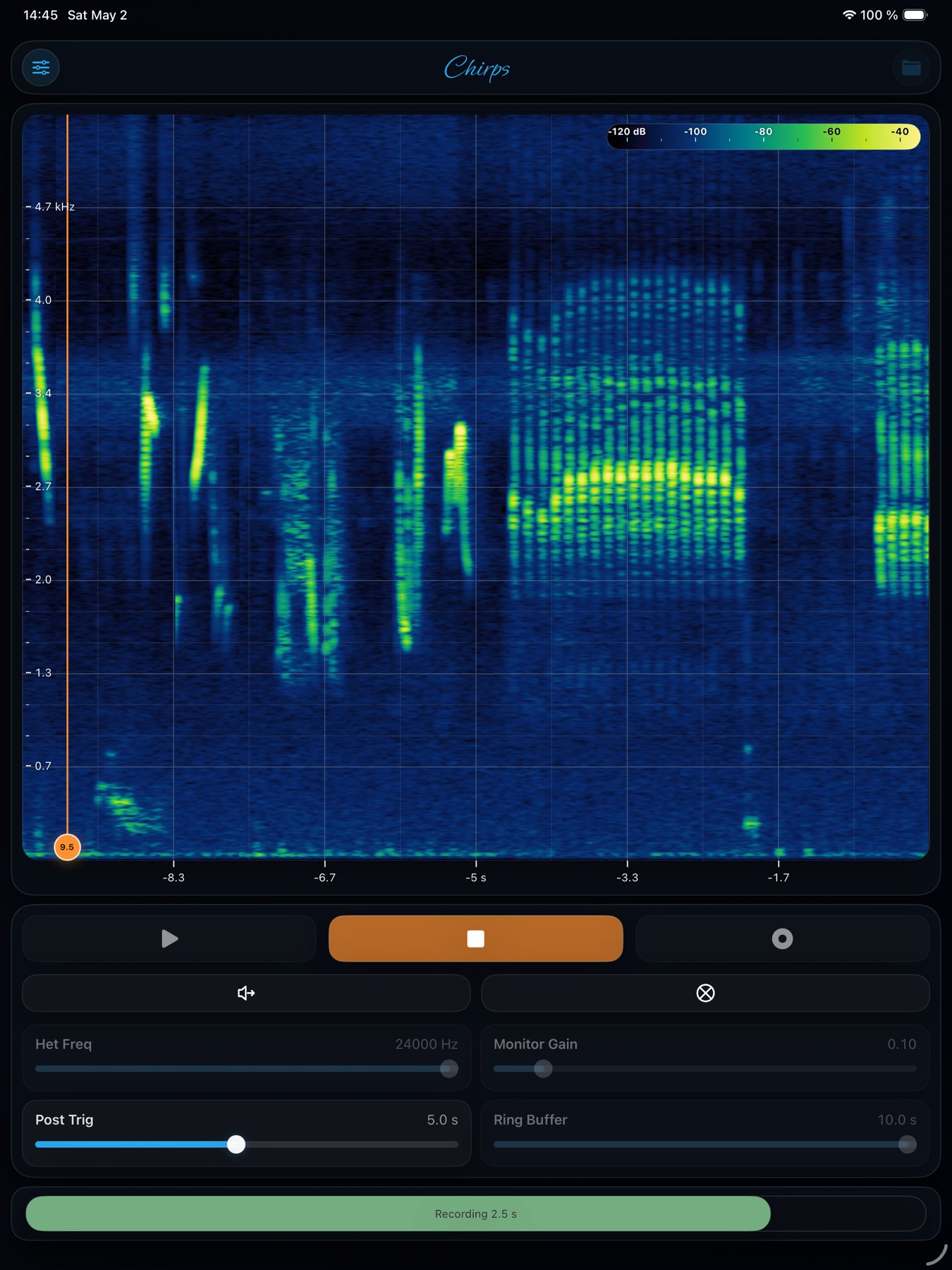Tap the Monitor Gain label
The image size is (952, 1270).
535,1044
